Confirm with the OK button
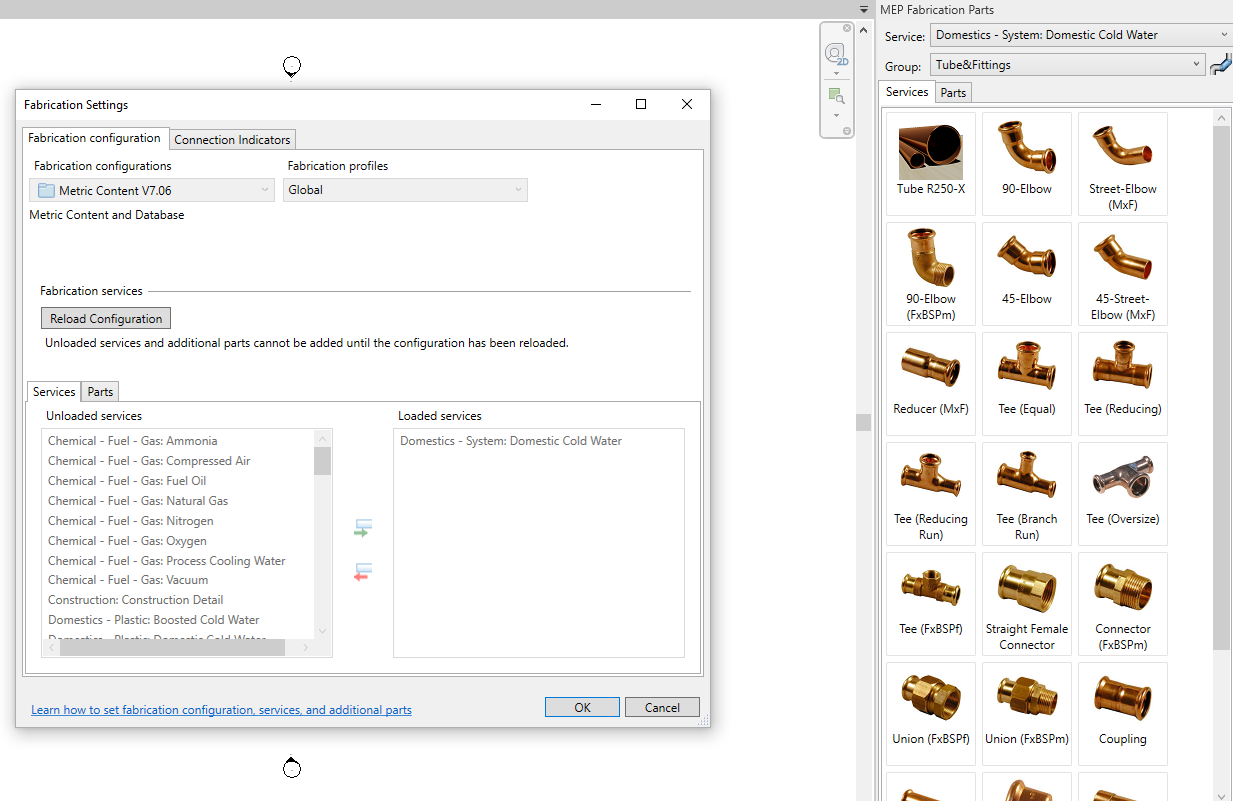The height and width of the screenshot is (801, 1233). (583, 707)
